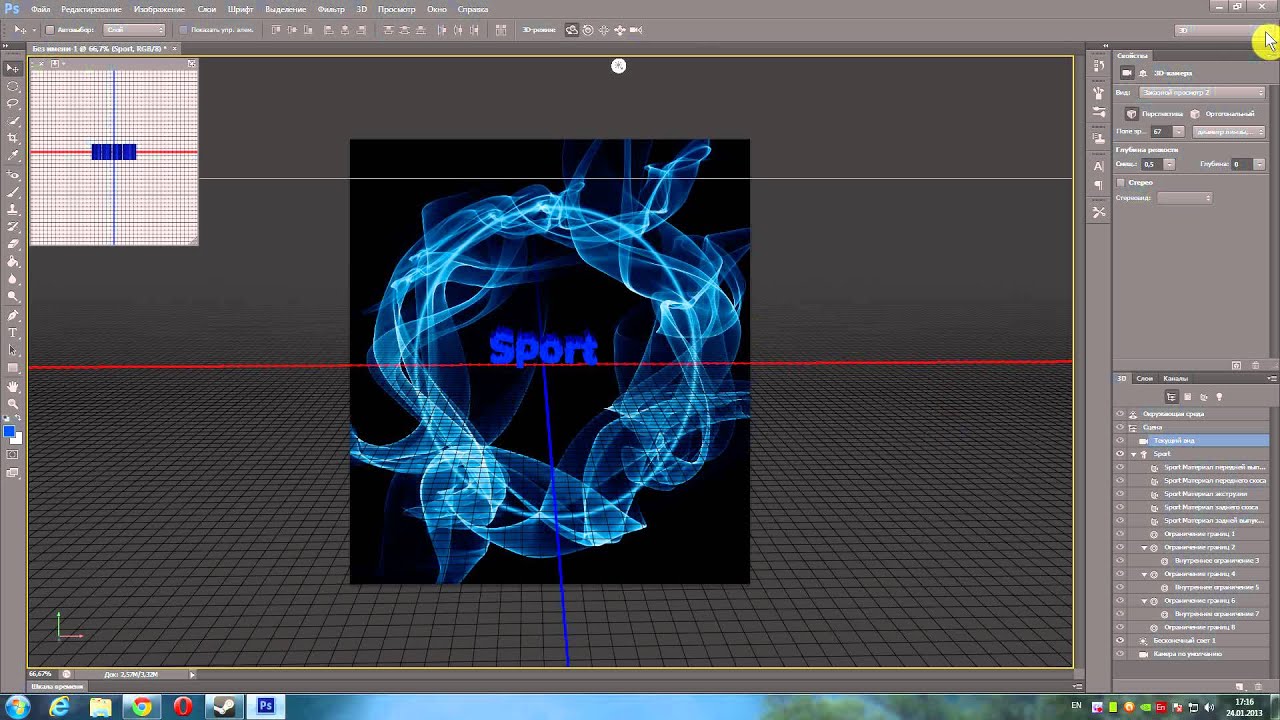Click the 3D camera icon in Properties
Screen dimensions: 1280x720
pyautogui.click(x=1127, y=73)
